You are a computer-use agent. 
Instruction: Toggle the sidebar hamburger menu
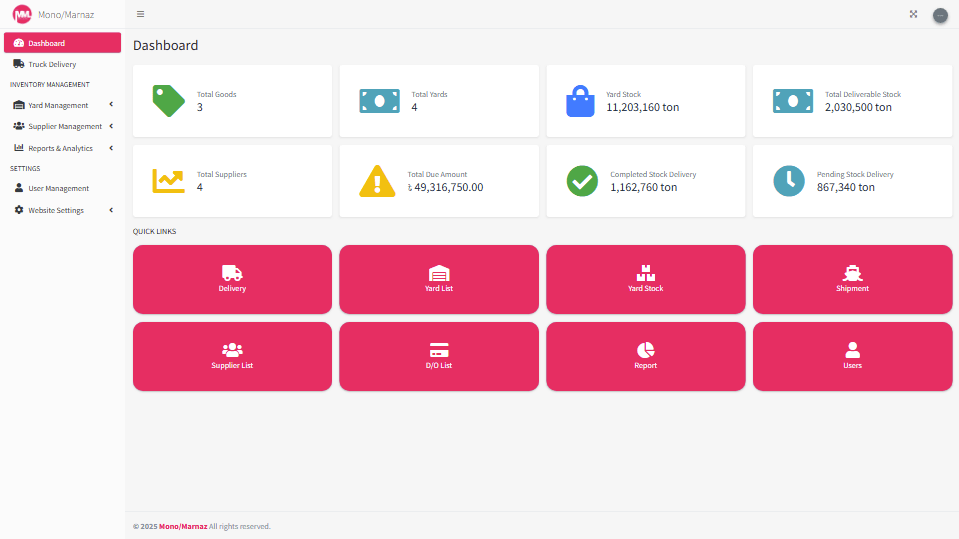141,14
